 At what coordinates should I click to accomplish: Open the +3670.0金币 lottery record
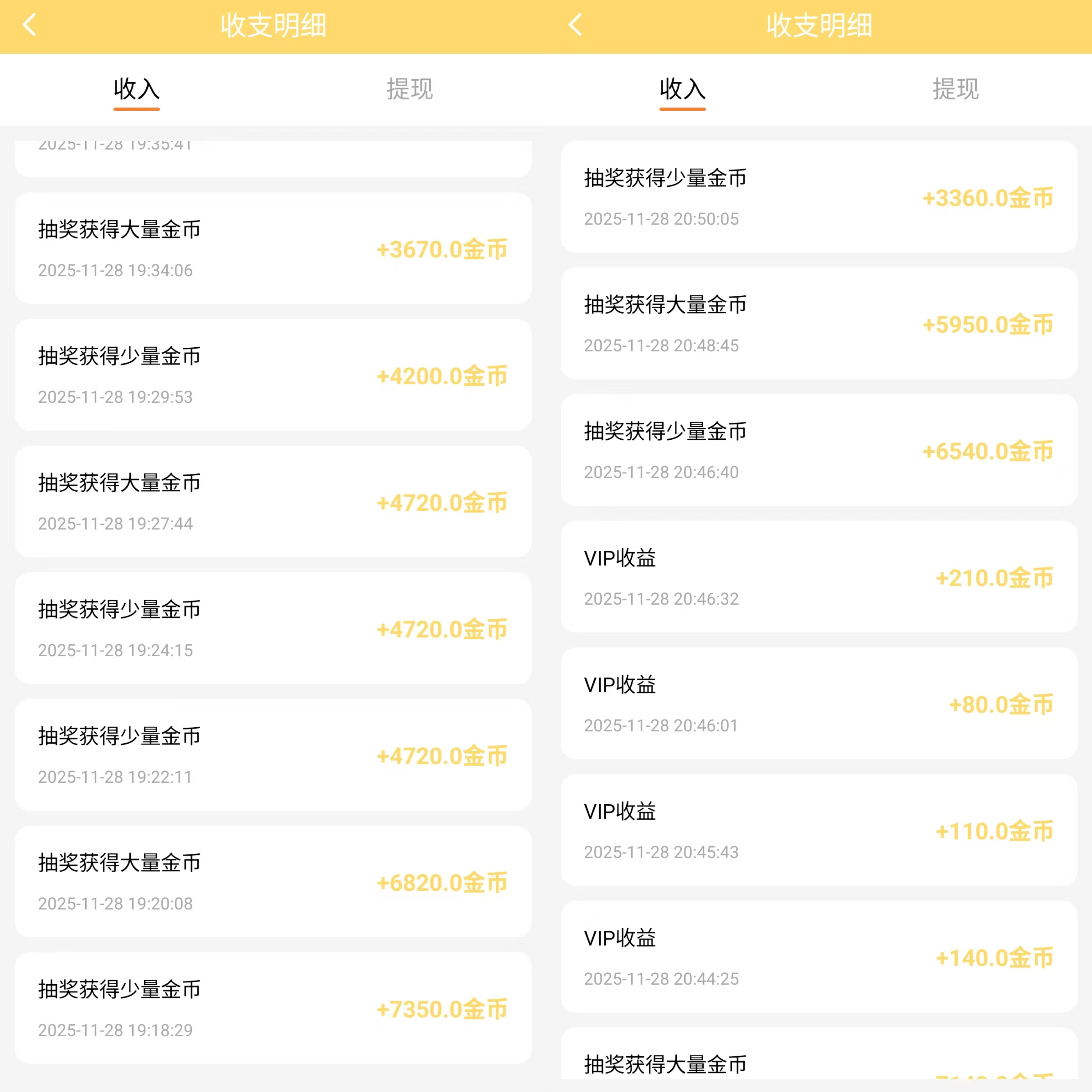coord(273,249)
